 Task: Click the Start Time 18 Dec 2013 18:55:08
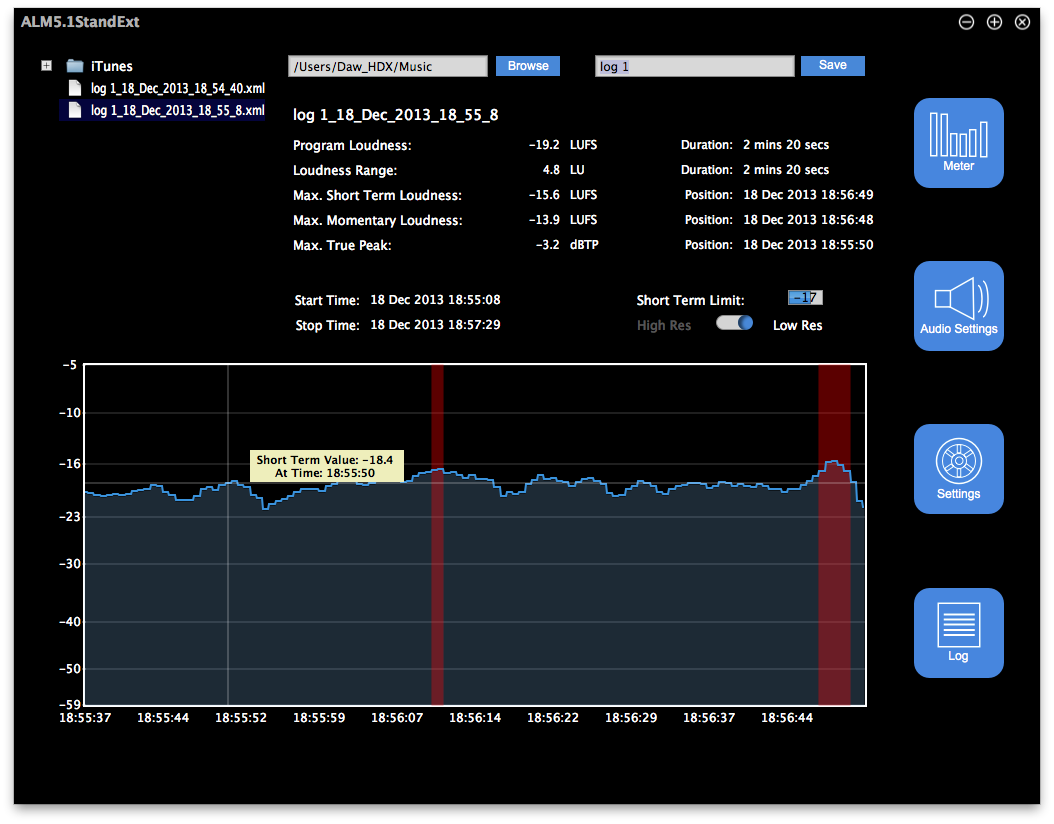(436, 300)
